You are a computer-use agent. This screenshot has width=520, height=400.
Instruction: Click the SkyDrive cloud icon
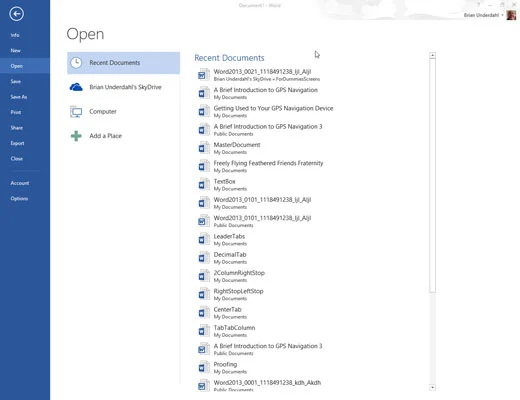coord(76,87)
